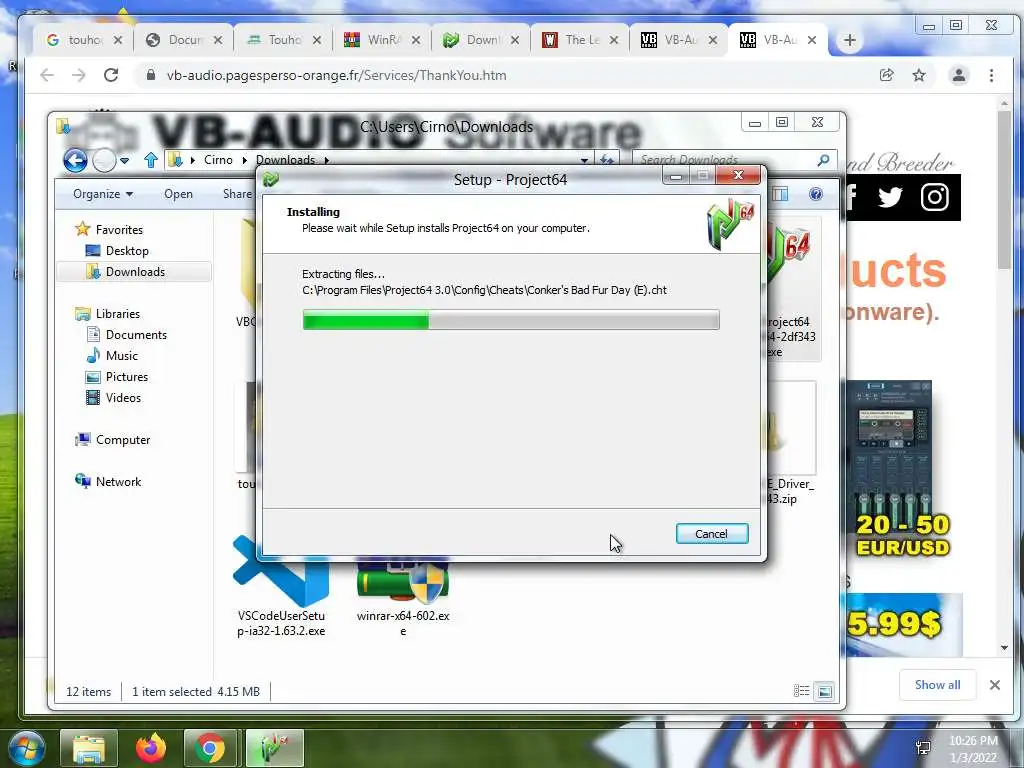Open the Chrome three-dot menu
Image resolution: width=1024 pixels, height=768 pixels.
[x=991, y=75]
